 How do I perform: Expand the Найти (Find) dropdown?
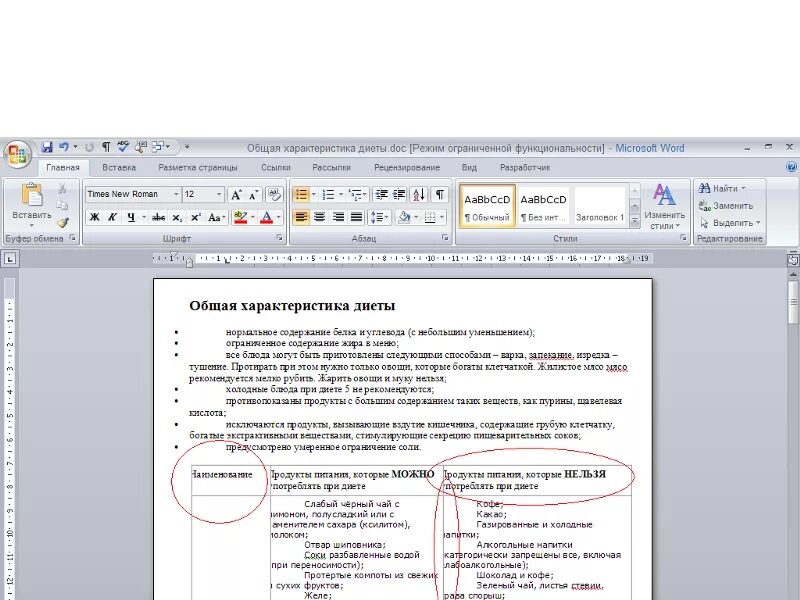coord(743,188)
